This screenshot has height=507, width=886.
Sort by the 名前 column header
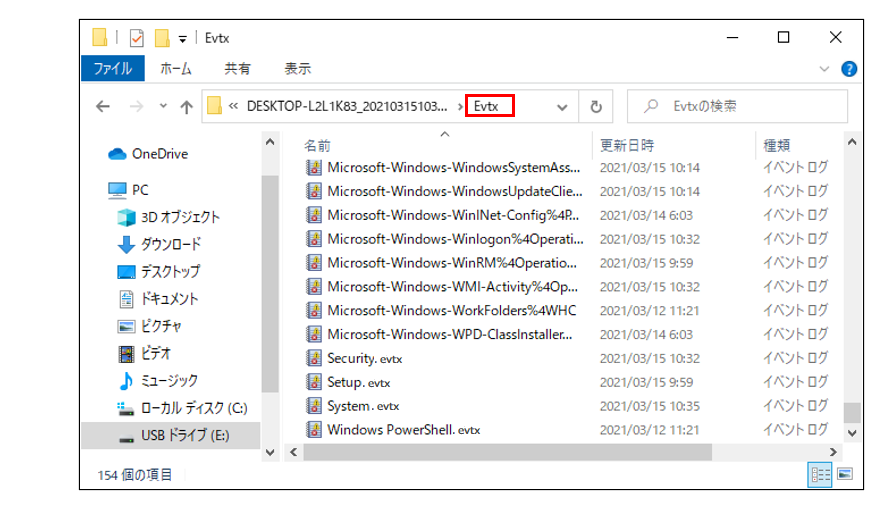click(318, 146)
